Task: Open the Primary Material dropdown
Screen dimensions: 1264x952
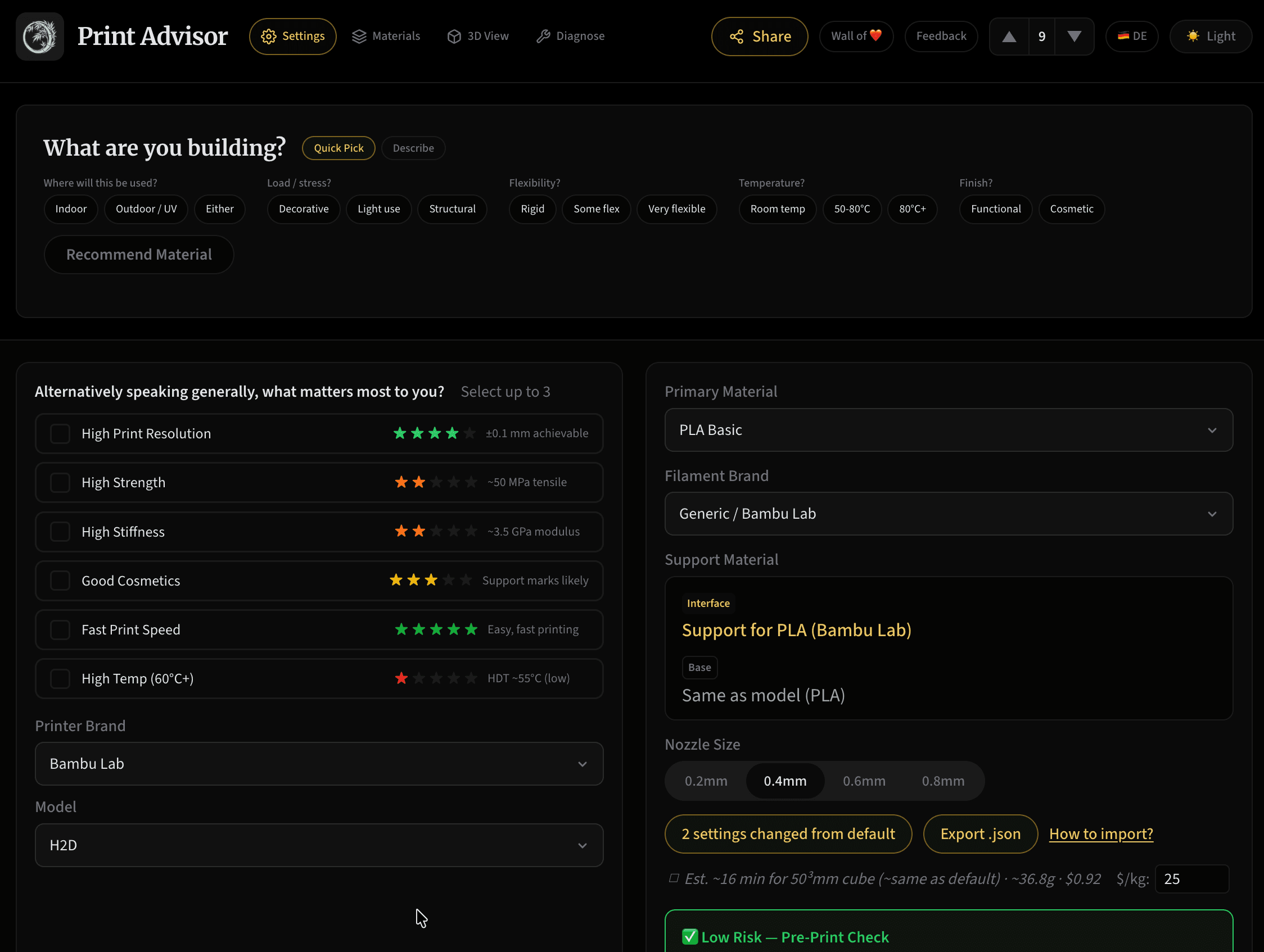Action: 948,430
